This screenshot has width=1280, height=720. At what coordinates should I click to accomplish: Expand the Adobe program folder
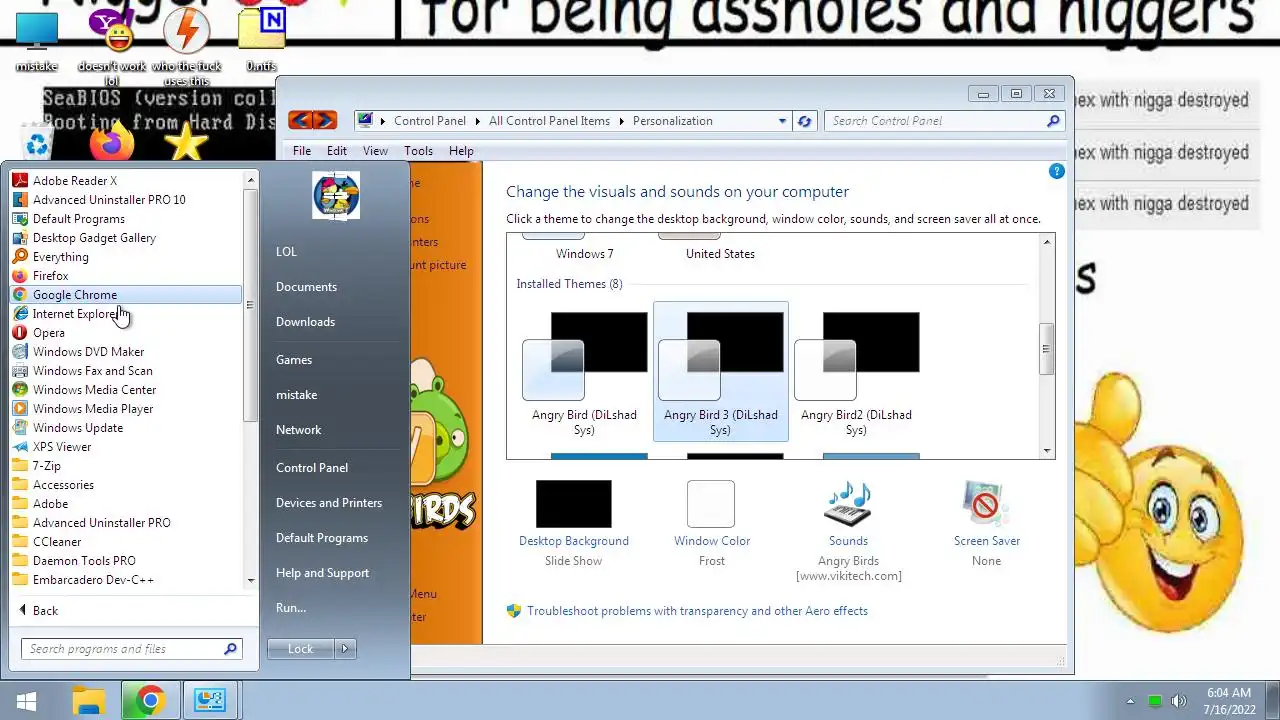click(50, 504)
